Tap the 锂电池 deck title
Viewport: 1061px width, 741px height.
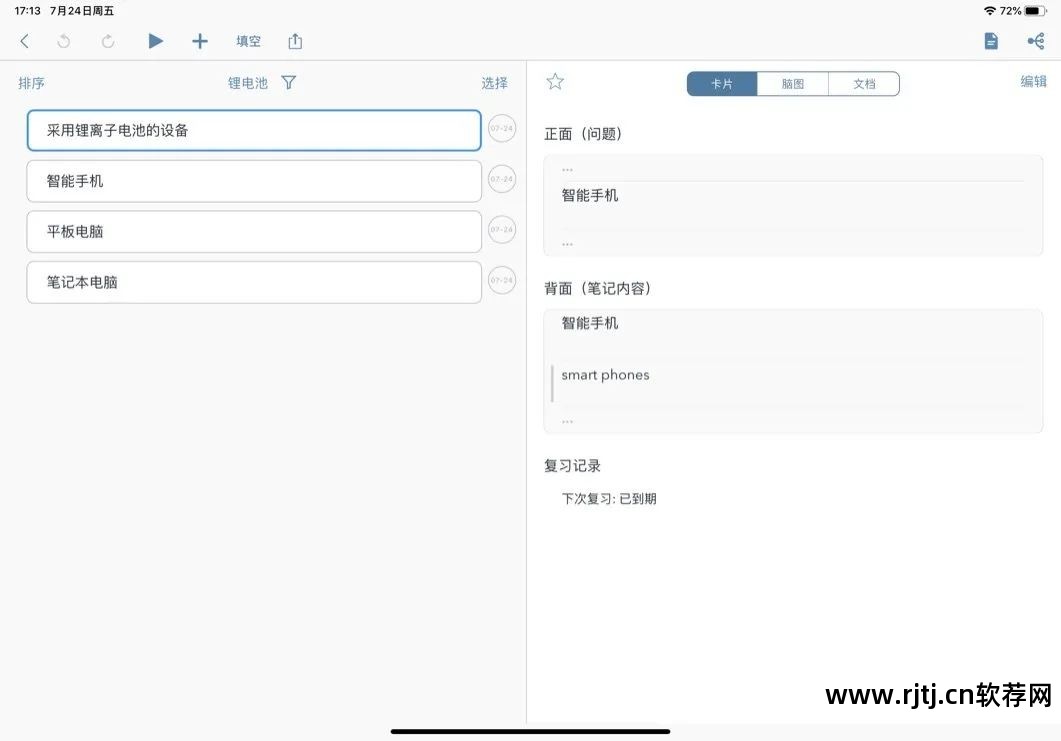[x=248, y=83]
